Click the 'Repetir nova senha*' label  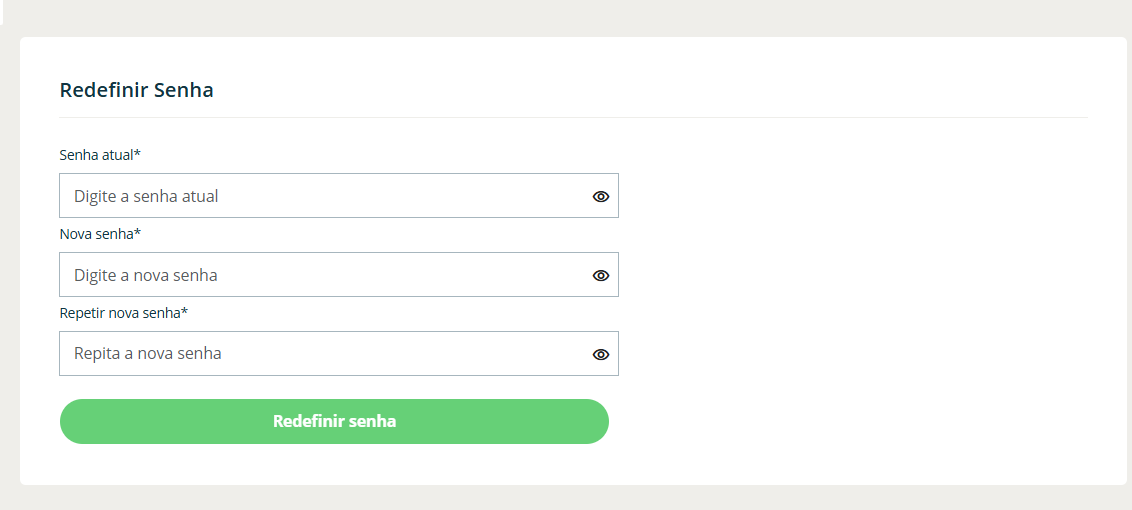click(x=124, y=313)
